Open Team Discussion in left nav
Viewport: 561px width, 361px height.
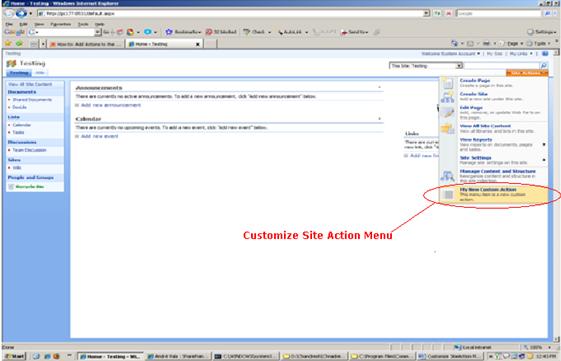(29, 150)
